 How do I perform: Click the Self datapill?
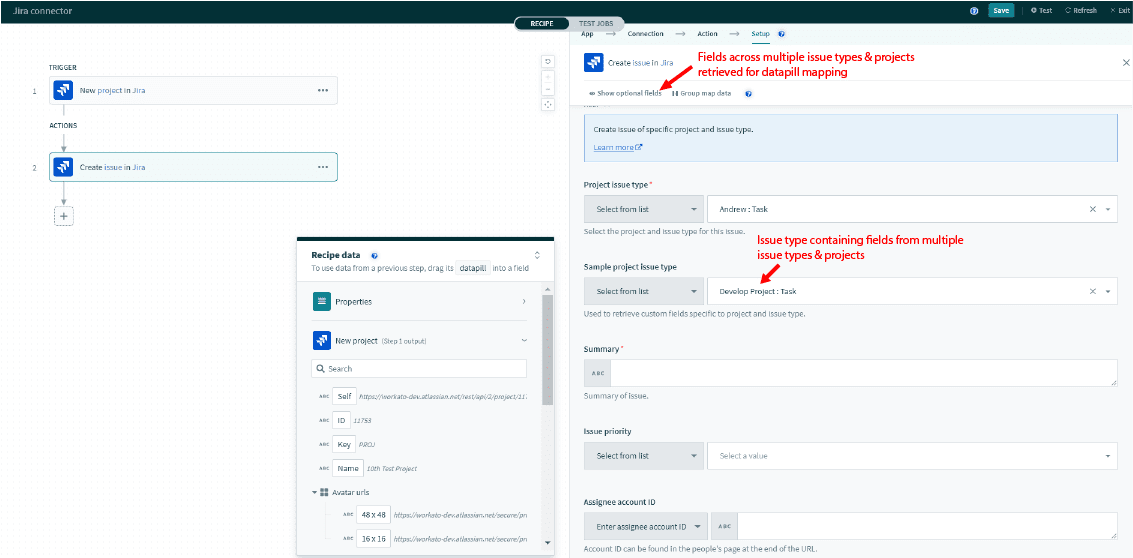(x=343, y=397)
